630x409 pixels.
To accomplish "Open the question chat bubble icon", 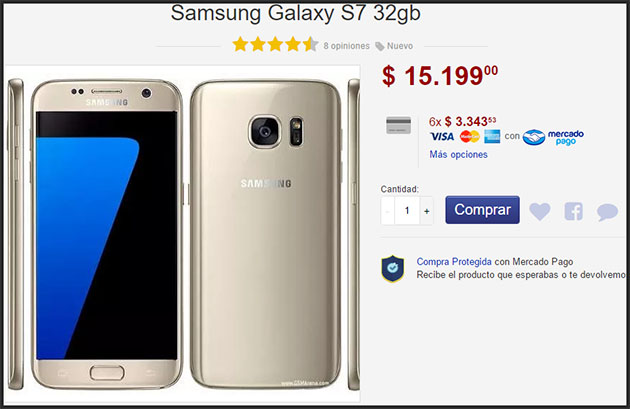I will coord(607,212).
